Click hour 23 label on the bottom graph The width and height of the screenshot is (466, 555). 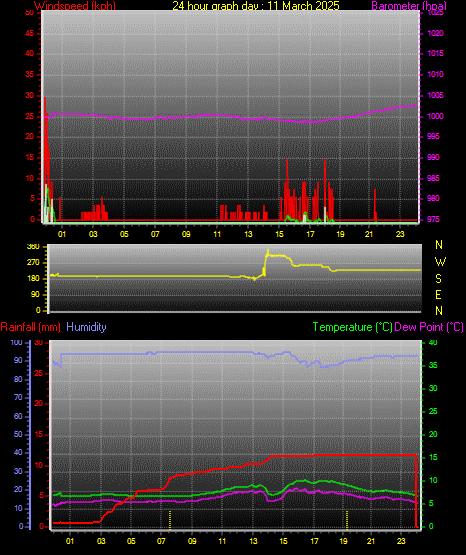pos(401,541)
